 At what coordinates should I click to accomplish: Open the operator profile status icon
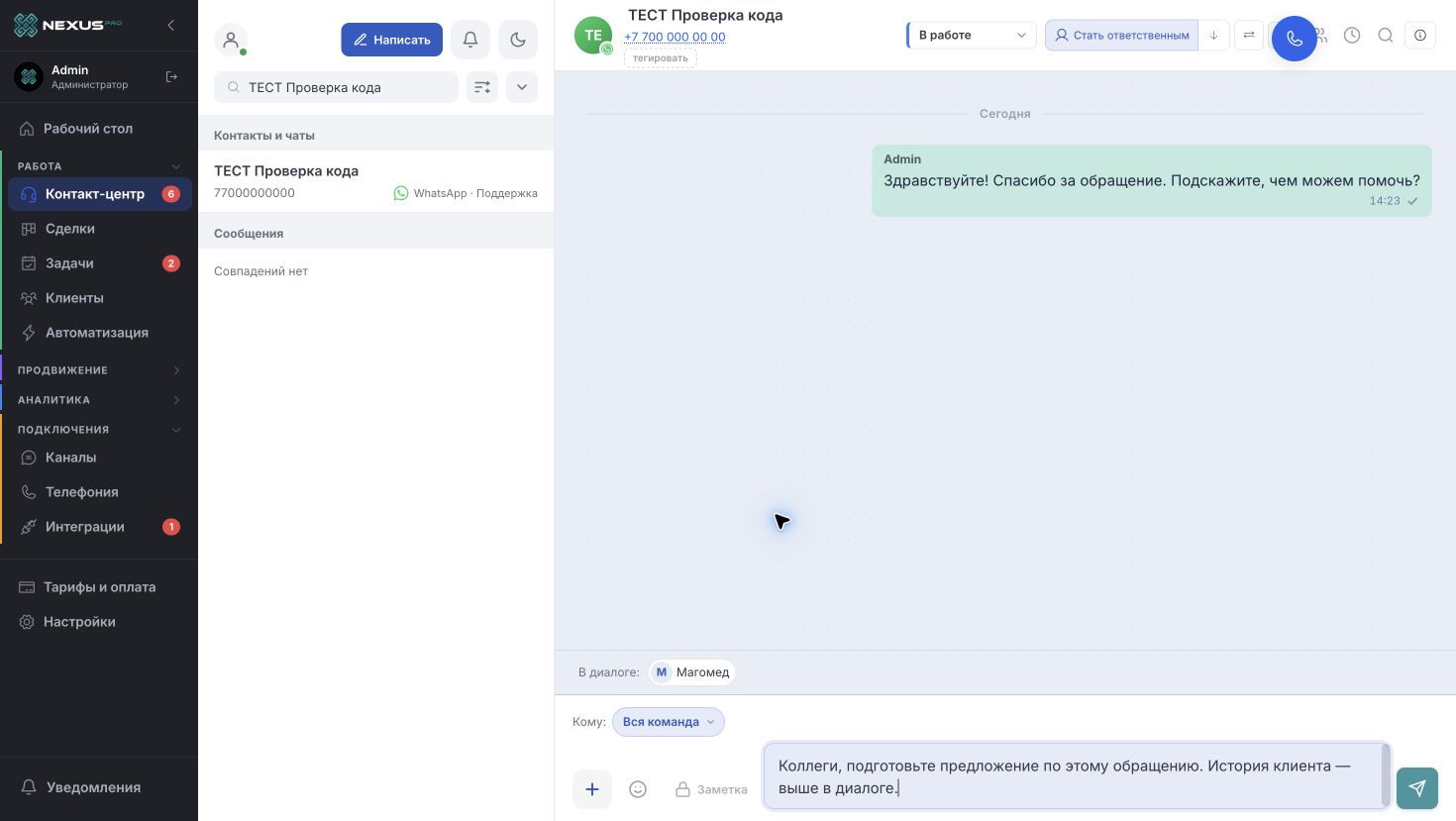click(x=231, y=40)
